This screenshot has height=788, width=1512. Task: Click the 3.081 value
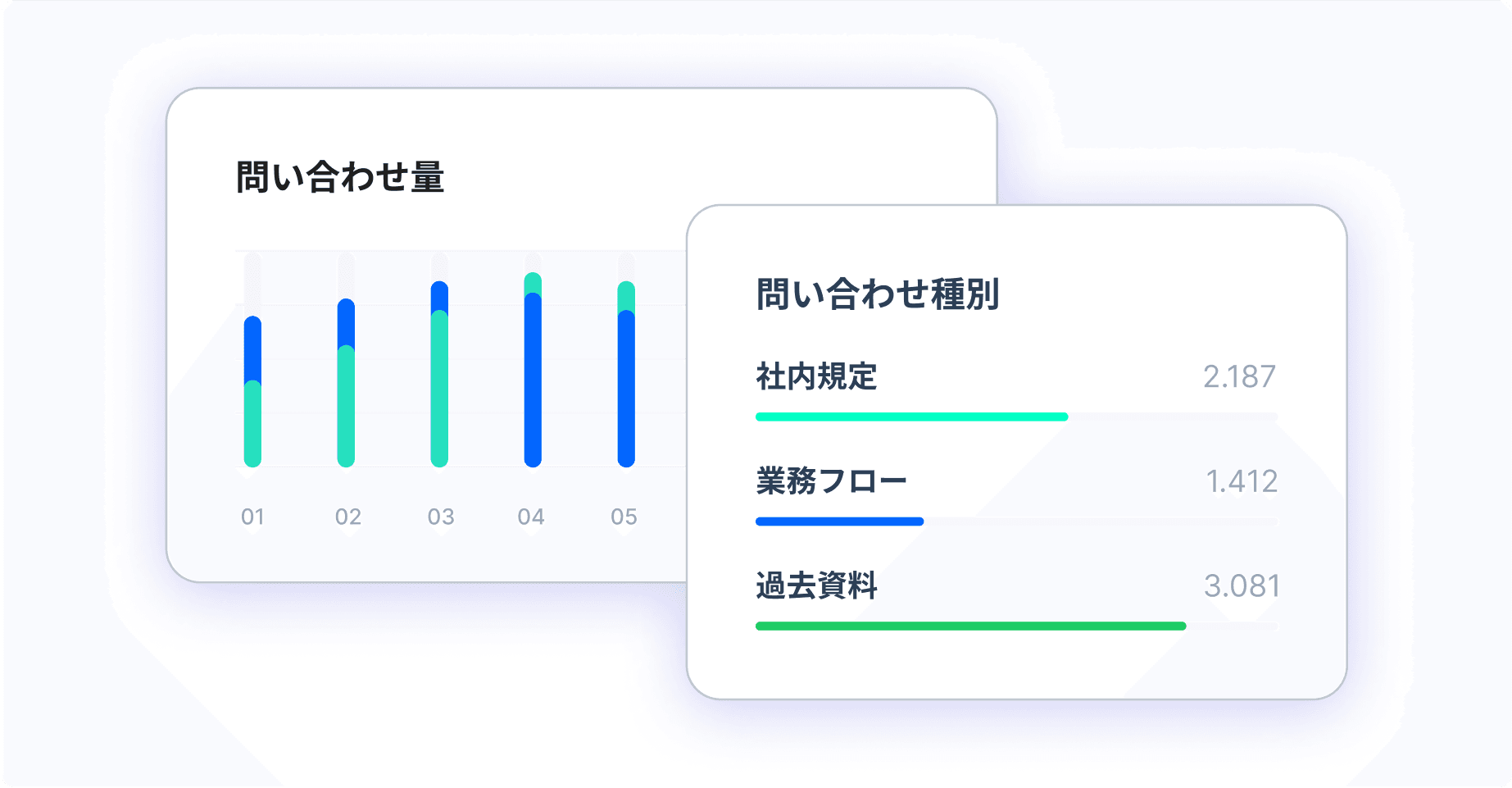[x=1242, y=585]
